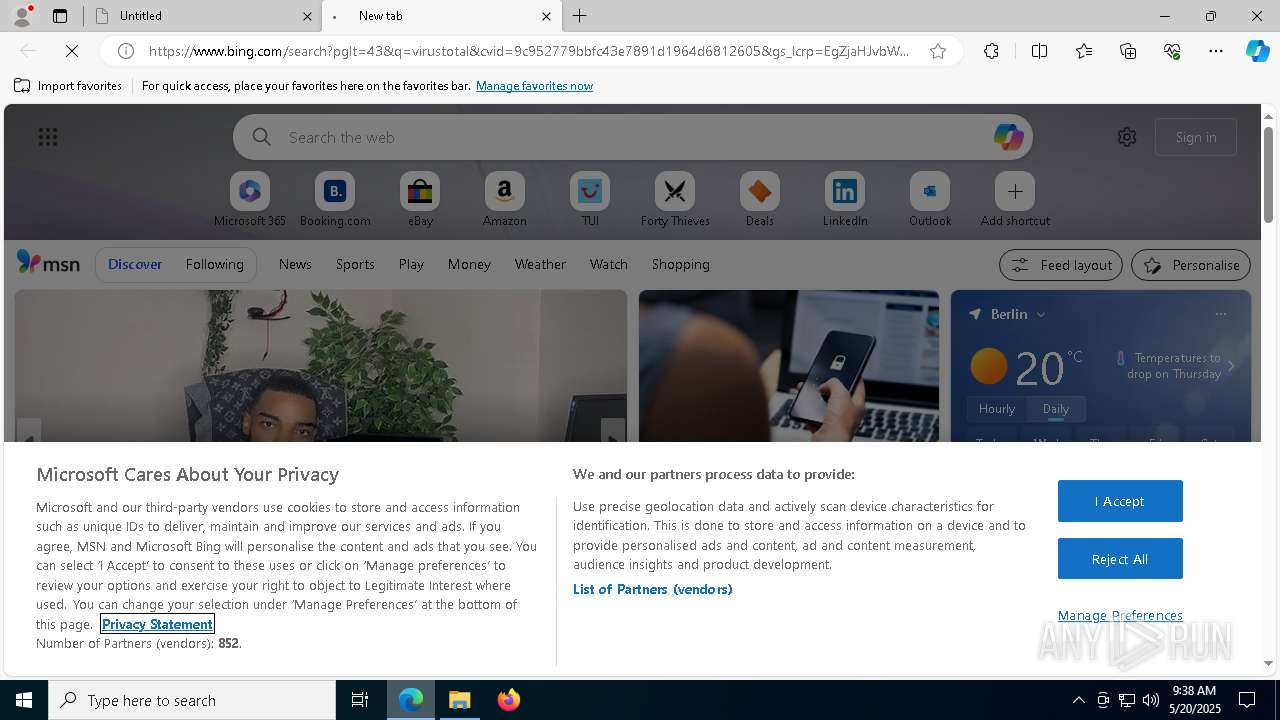Open LinkedIn shortcut

pos(845,199)
